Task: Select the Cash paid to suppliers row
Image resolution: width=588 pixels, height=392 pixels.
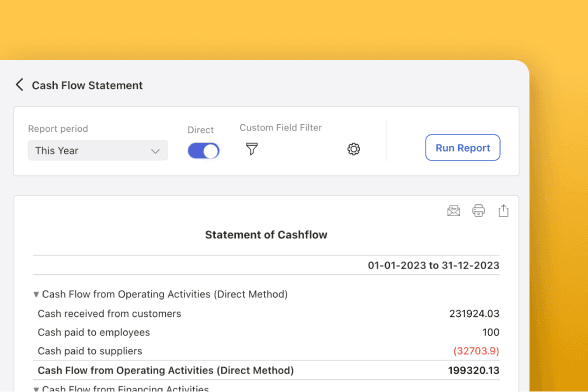Action: 266,351
